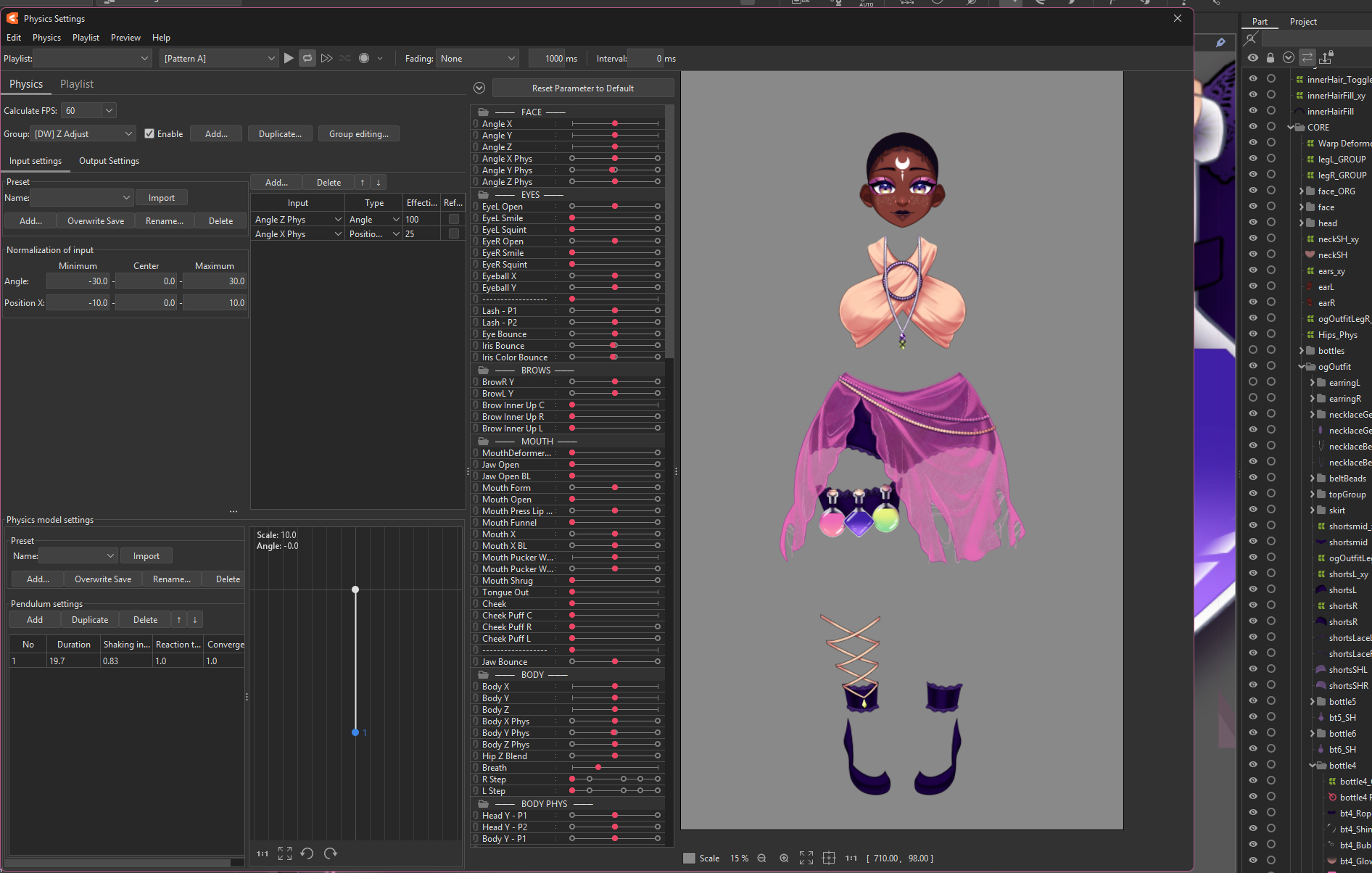Image resolution: width=1372 pixels, height=873 pixels.
Task: Click the fit-to-screen icon beside zoom
Action: point(806,858)
